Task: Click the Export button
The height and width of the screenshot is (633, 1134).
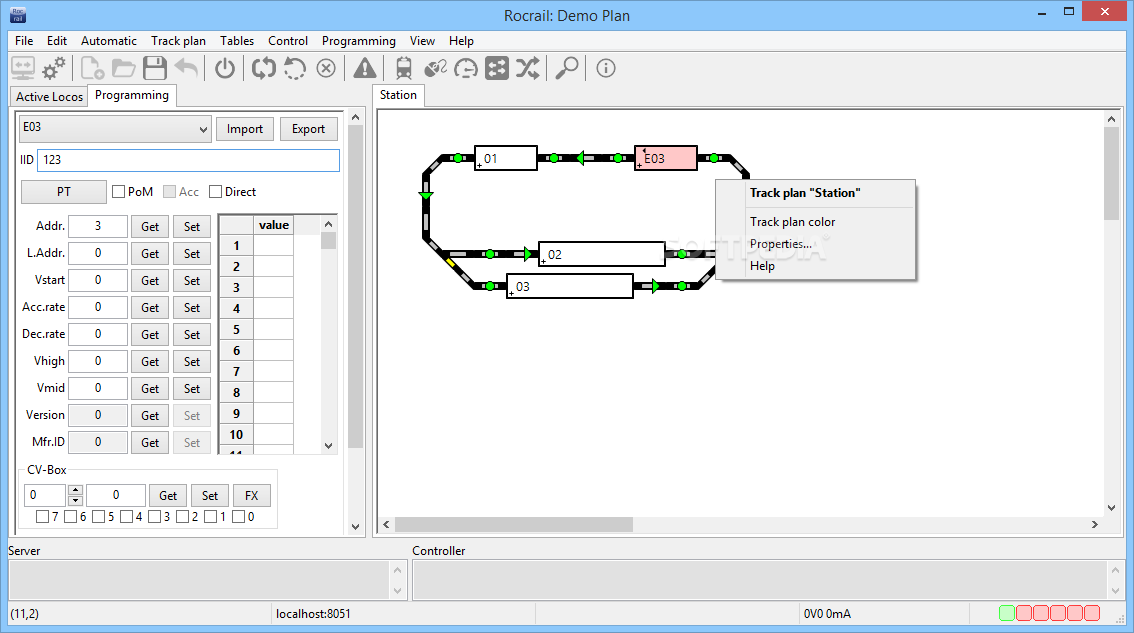Action: 308,129
